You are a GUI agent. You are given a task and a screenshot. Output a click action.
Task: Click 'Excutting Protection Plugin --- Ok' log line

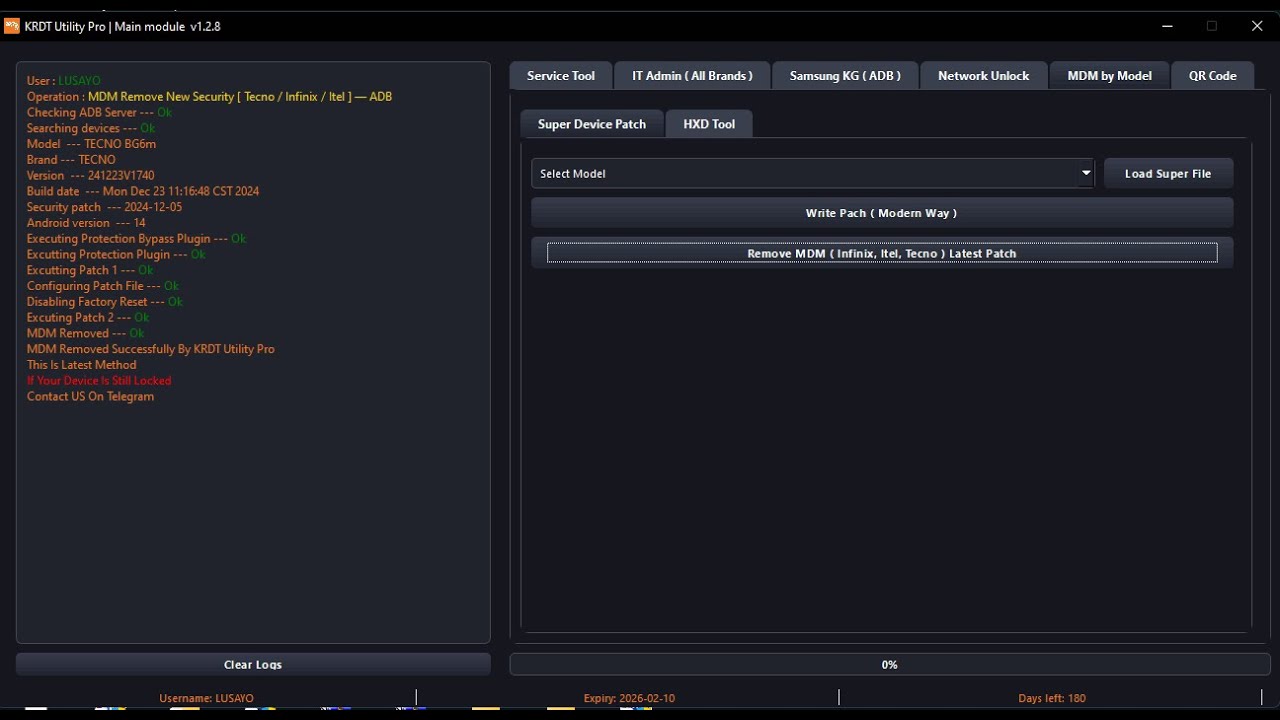[116, 255]
